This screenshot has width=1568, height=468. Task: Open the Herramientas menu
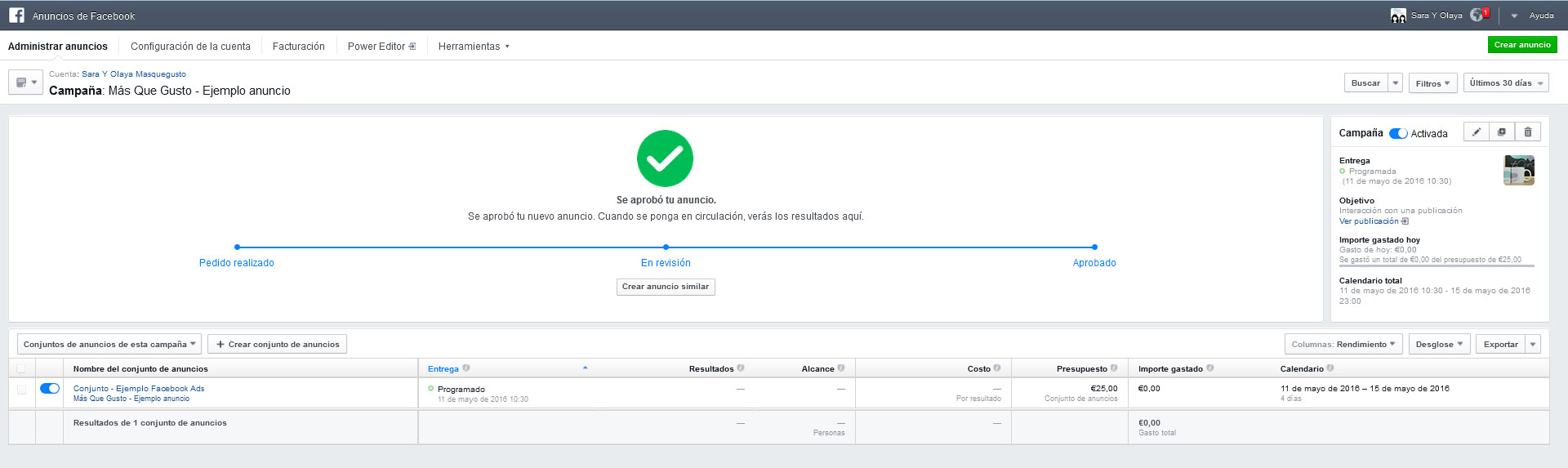tap(473, 47)
